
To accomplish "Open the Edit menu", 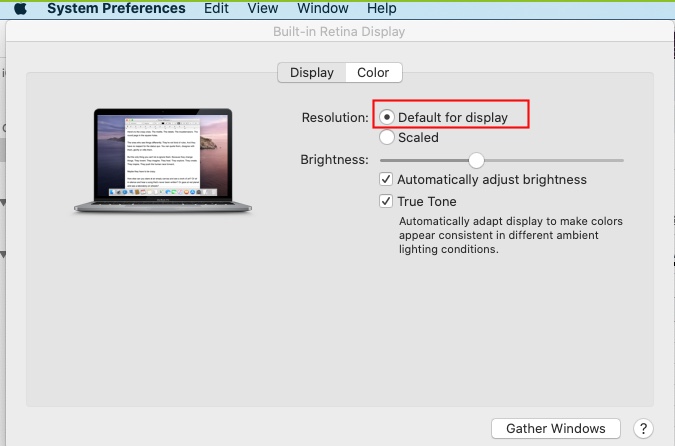I will pos(216,9).
